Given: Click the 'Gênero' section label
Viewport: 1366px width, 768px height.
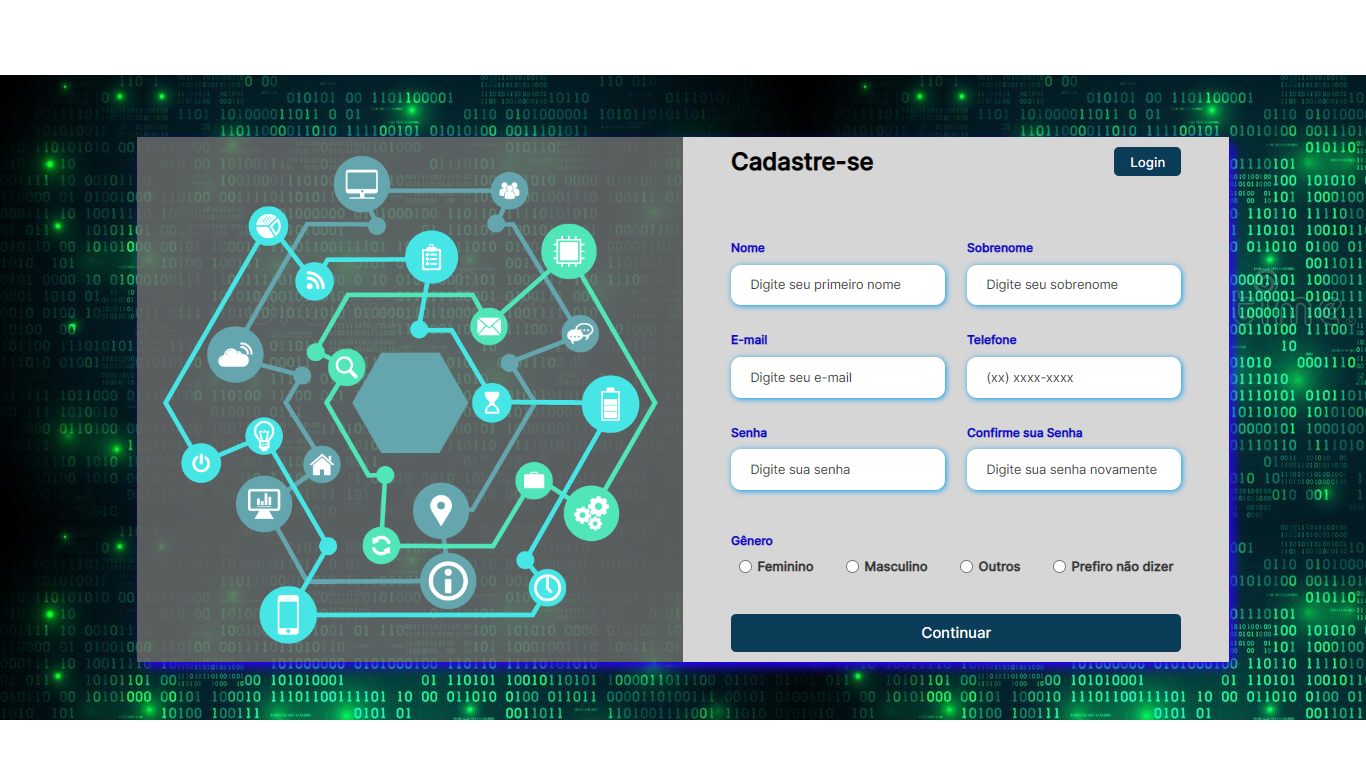Looking at the screenshot, I should point(752,541).
